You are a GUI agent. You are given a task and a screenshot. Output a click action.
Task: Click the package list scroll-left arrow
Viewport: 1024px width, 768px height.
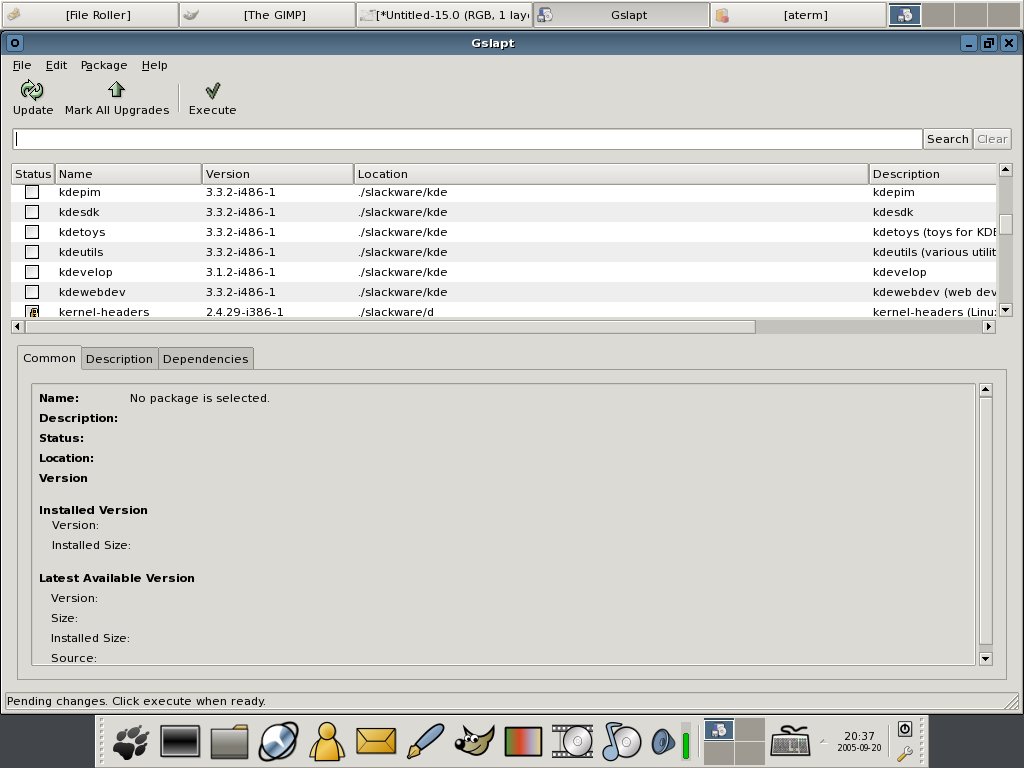click(18, 327)
